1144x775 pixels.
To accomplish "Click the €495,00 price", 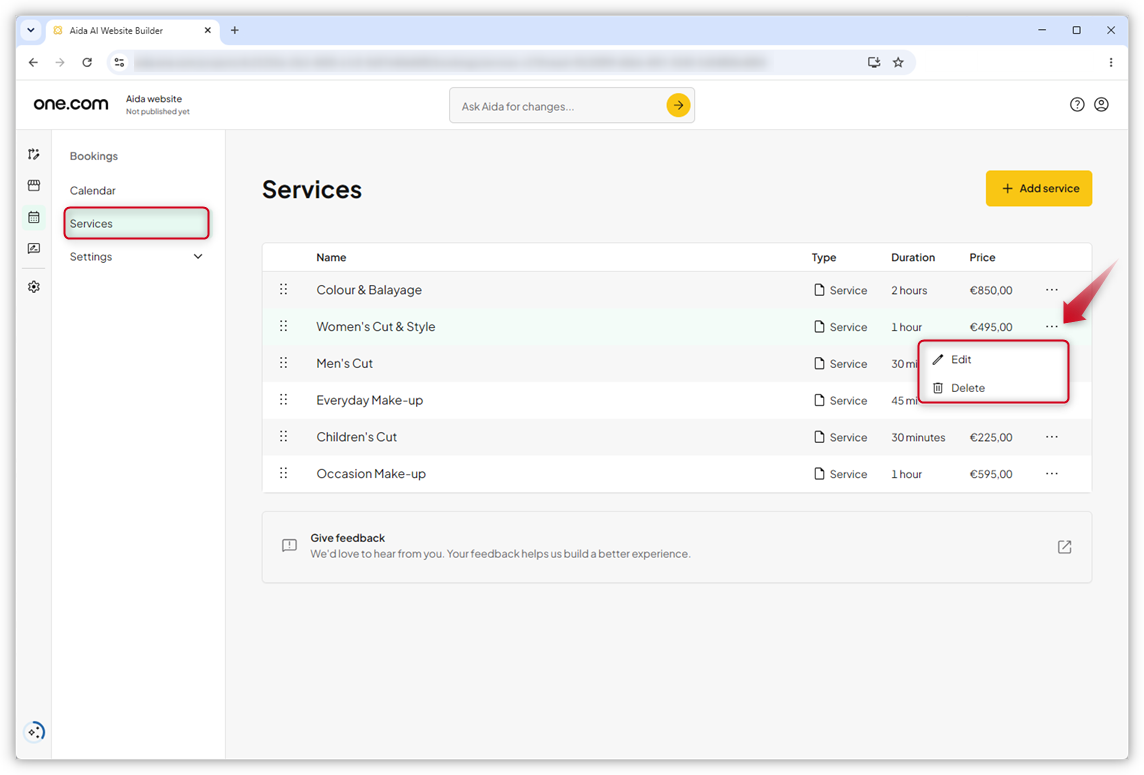I will (x=991, y=327).
